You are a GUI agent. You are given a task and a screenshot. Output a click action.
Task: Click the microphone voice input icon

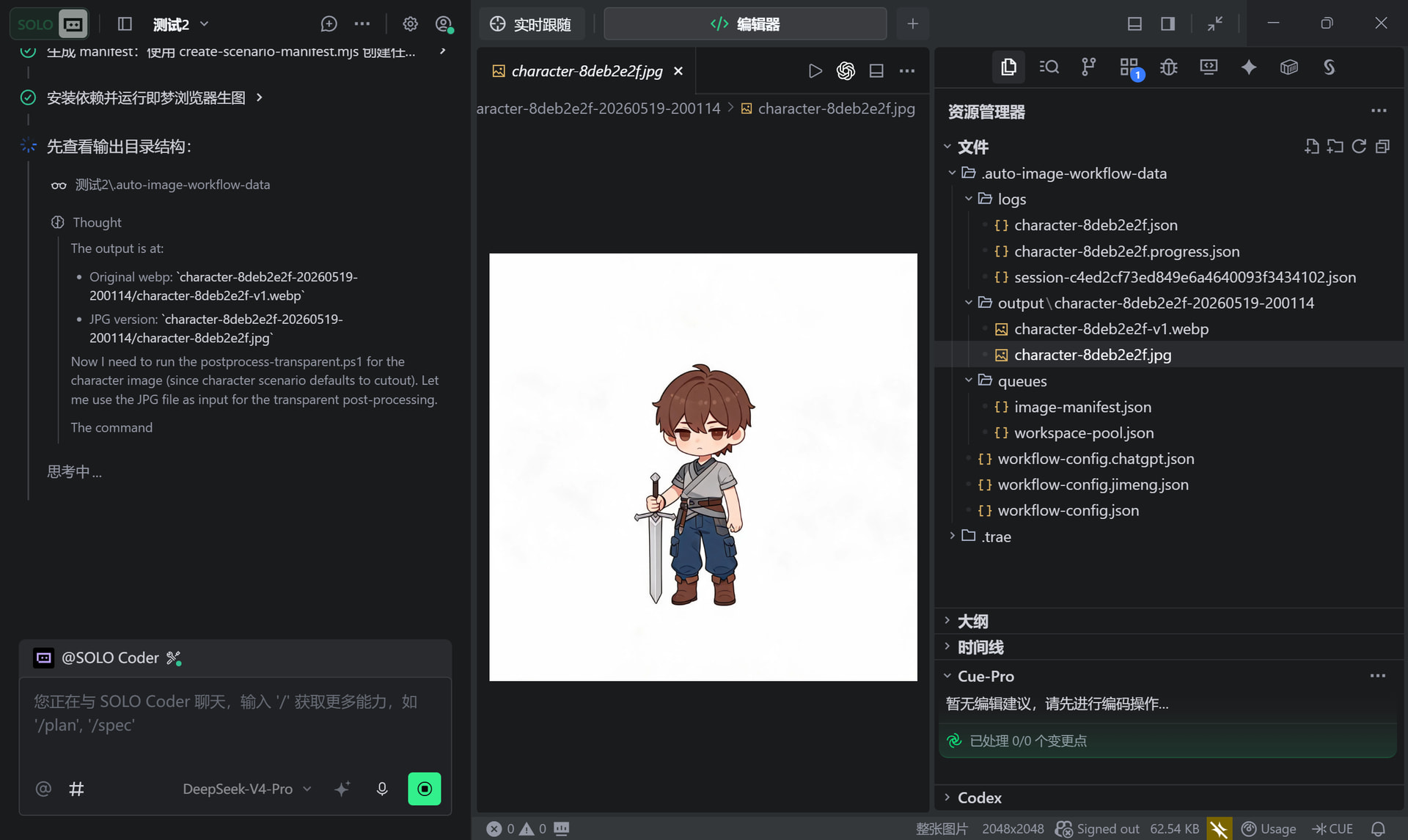coord(382,789)
